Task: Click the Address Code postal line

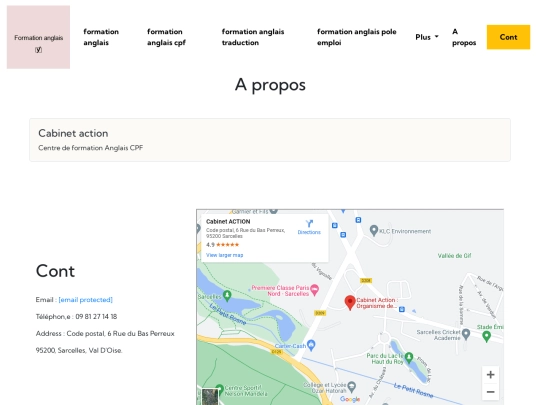Action: (x=105, y=333)
